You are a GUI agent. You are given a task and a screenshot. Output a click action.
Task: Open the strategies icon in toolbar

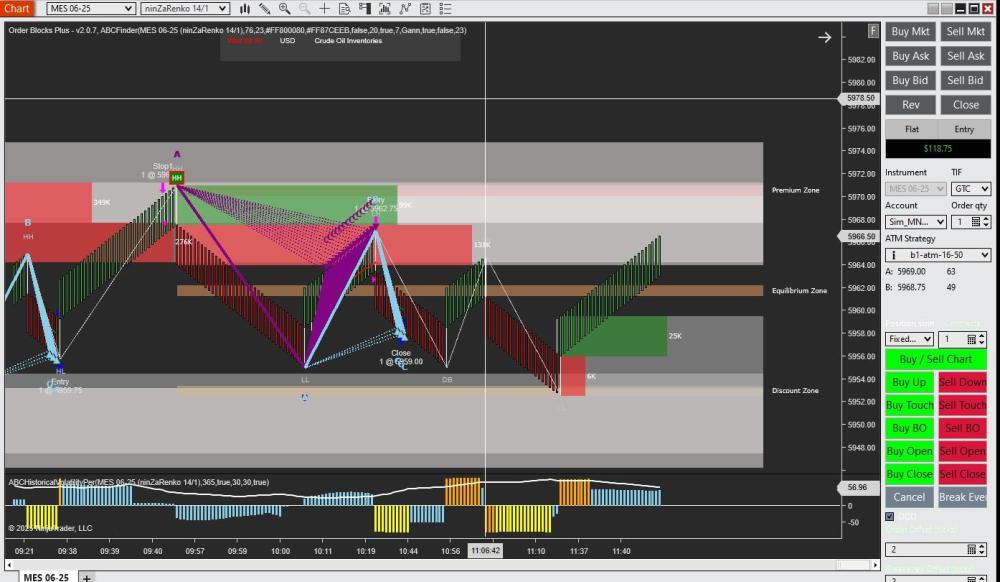point(405,8)
